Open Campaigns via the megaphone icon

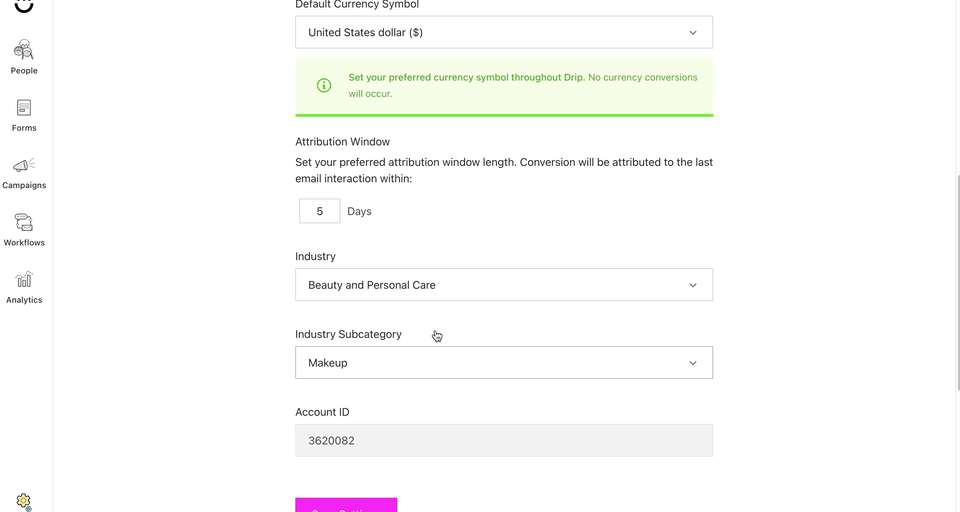[x=24, y=173]
